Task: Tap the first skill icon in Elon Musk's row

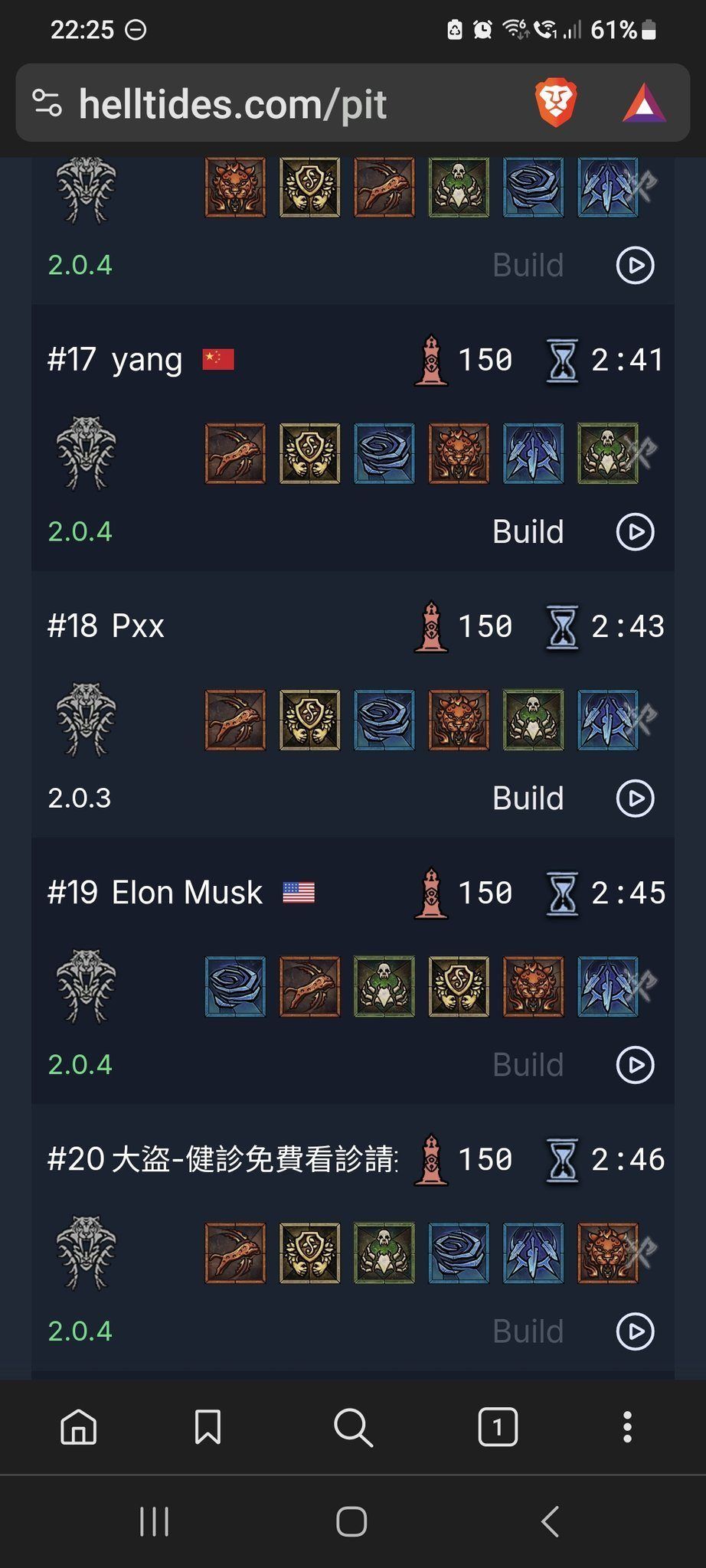Action: pos(235,986)
